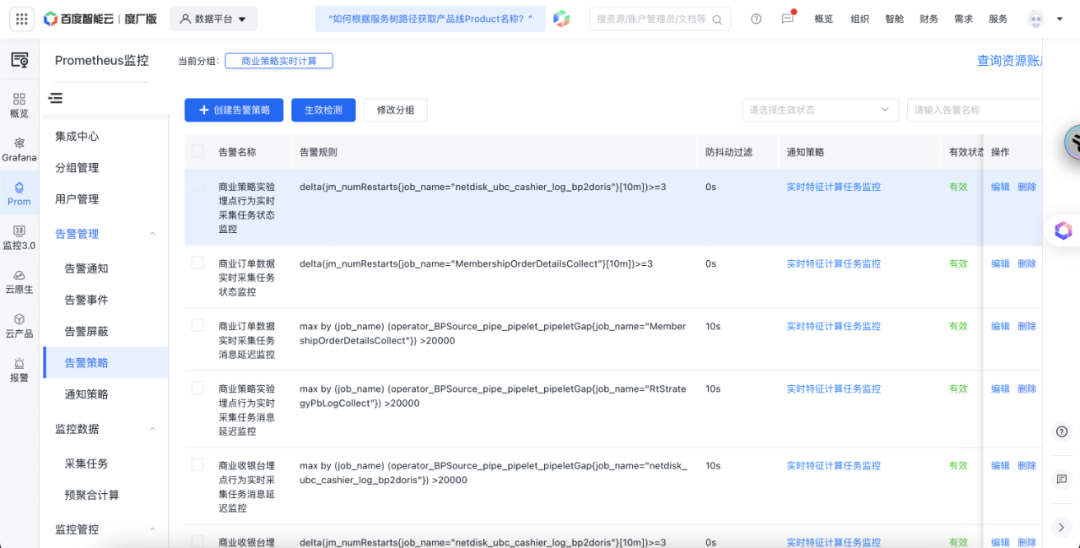The height and width of the screenshot is (548, 1080).
Task: Check the 商业策略实验埋点行为实时采集任务状态监控 row
Action: point(198,187)
